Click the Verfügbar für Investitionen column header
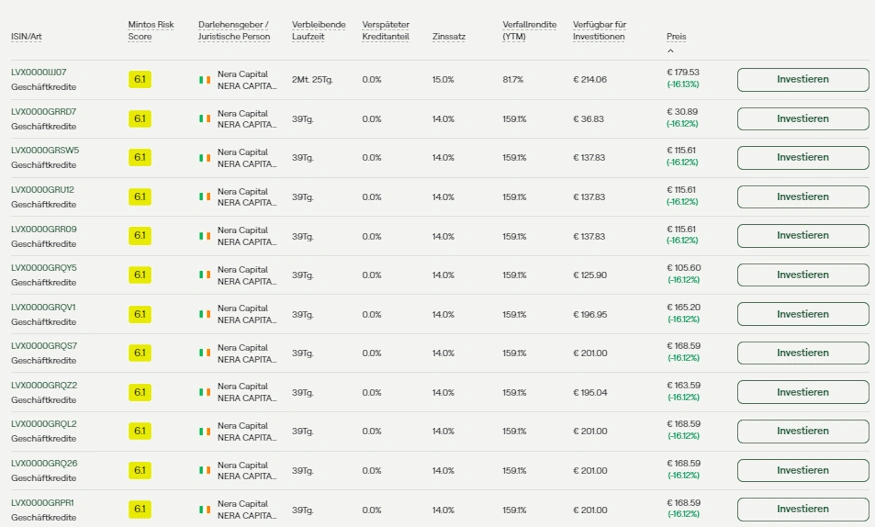The width and height of the screenshot is (875, 527). point(599,31)
